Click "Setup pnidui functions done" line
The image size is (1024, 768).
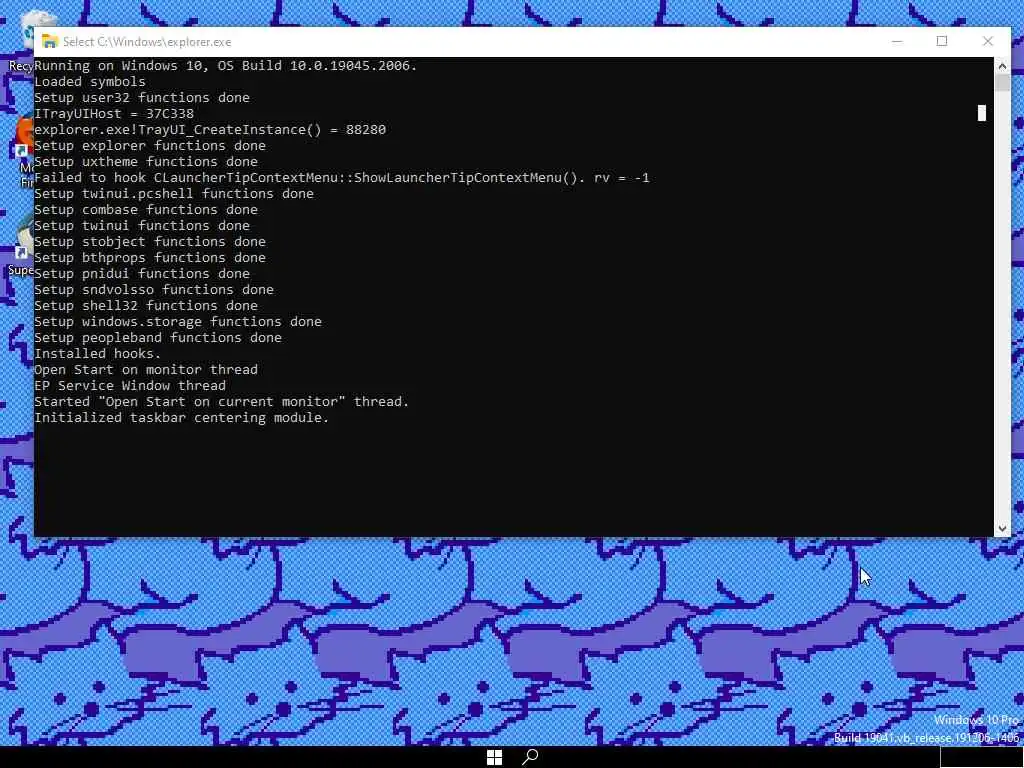(x=142, y=274)
